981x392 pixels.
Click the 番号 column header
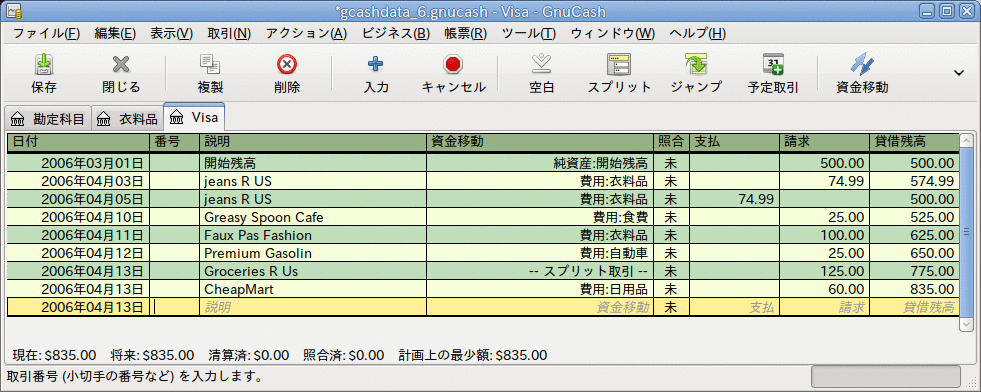tap(175, 142)
